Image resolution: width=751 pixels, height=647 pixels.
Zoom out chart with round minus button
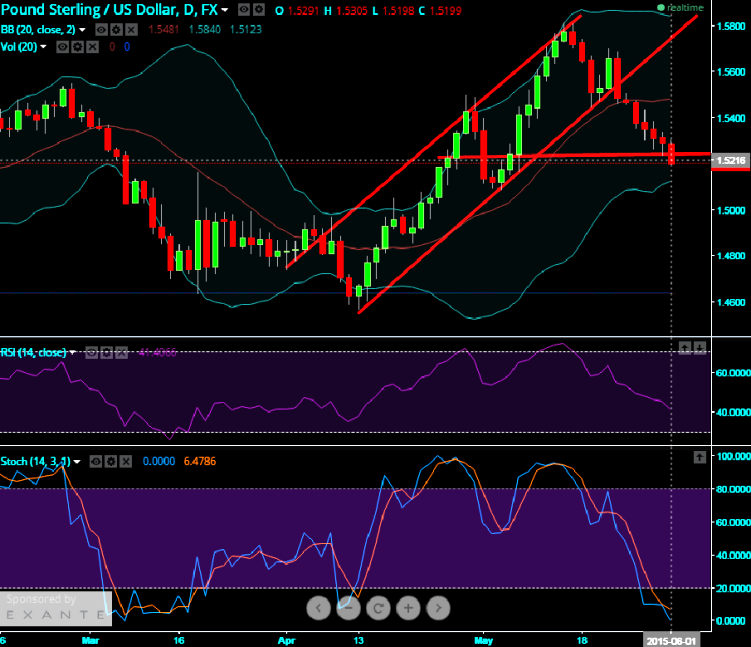tap(348, 608)
